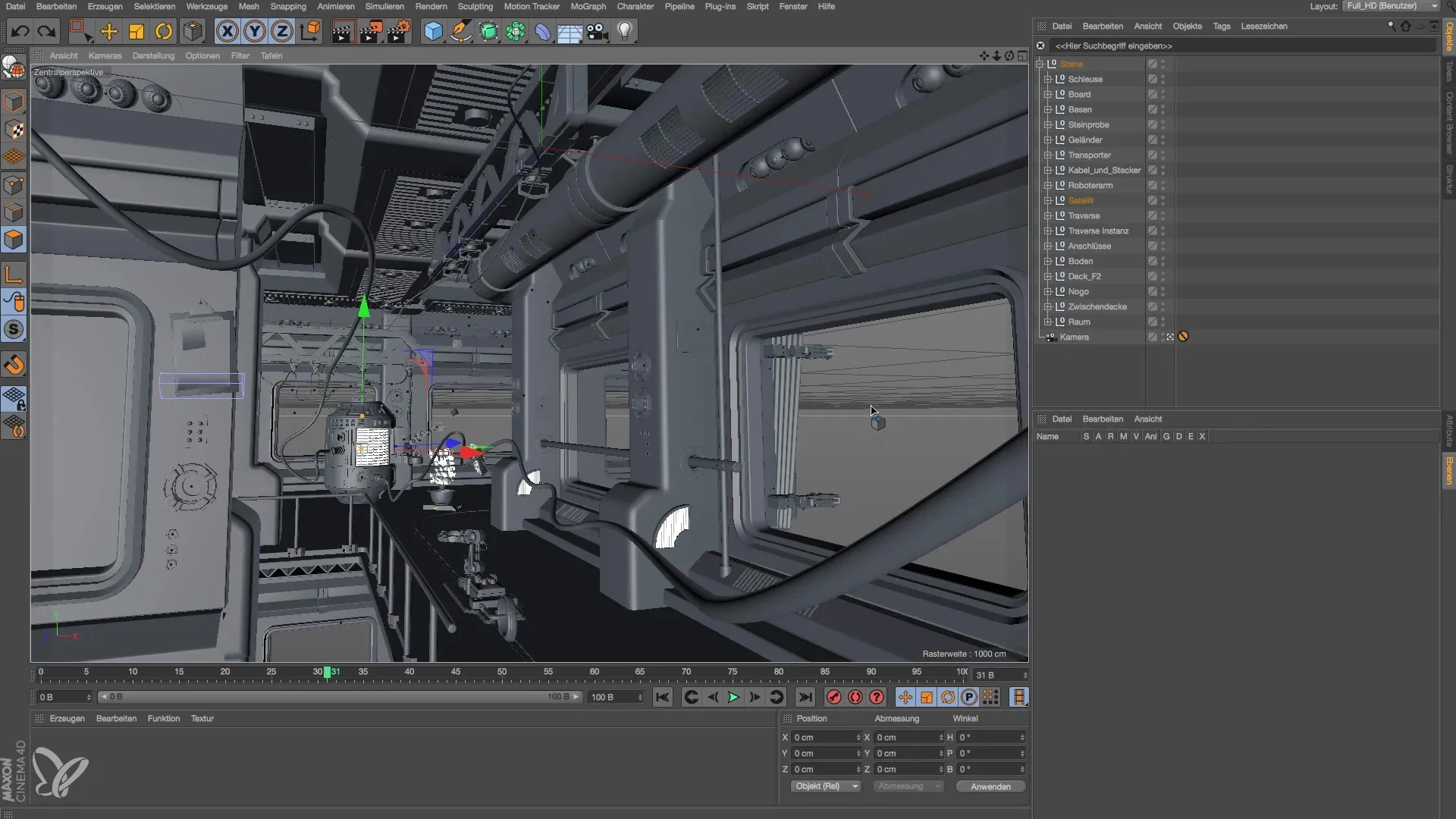Screen dimensions: 1456x819
Task: Add a floor environment object icon
Action: pyautogui.click(x=570, y=31)
